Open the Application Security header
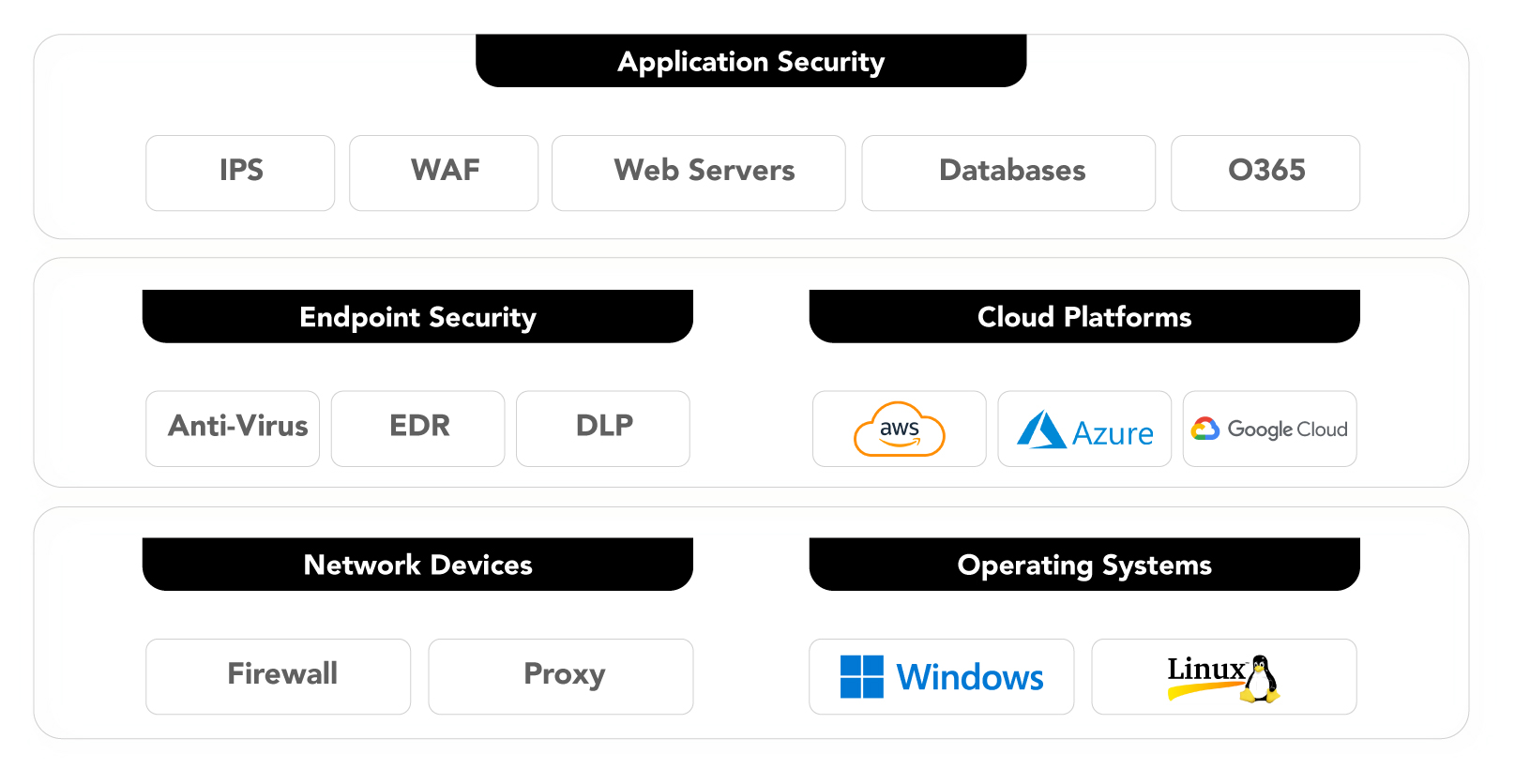 click(x=750, y=62)
